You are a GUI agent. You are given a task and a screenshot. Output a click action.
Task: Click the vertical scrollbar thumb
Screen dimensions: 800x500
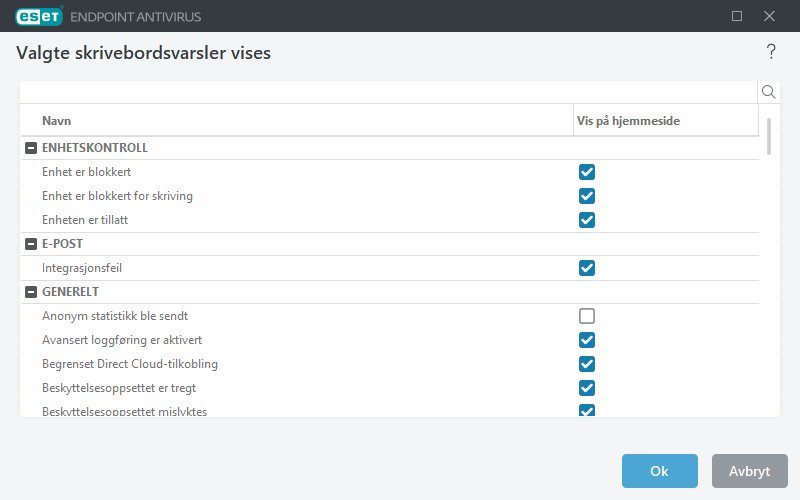tap(769, 136)
